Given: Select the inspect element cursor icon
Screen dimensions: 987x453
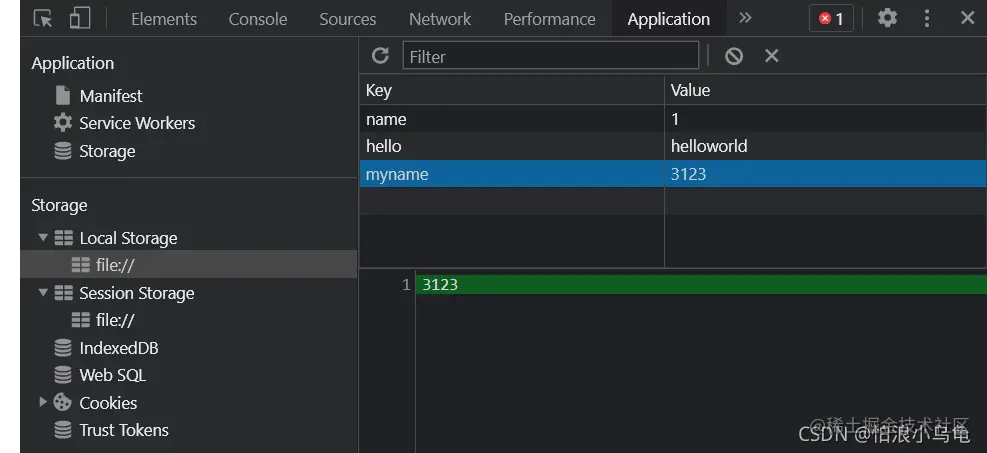Looking at the screenshot, I should (x=43, y=19).
